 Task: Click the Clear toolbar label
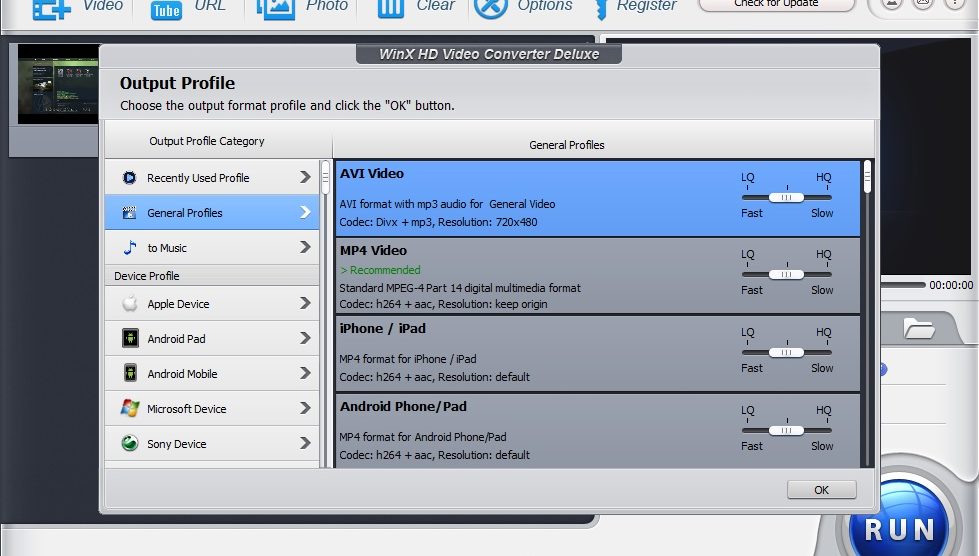(x=436, y=6)
